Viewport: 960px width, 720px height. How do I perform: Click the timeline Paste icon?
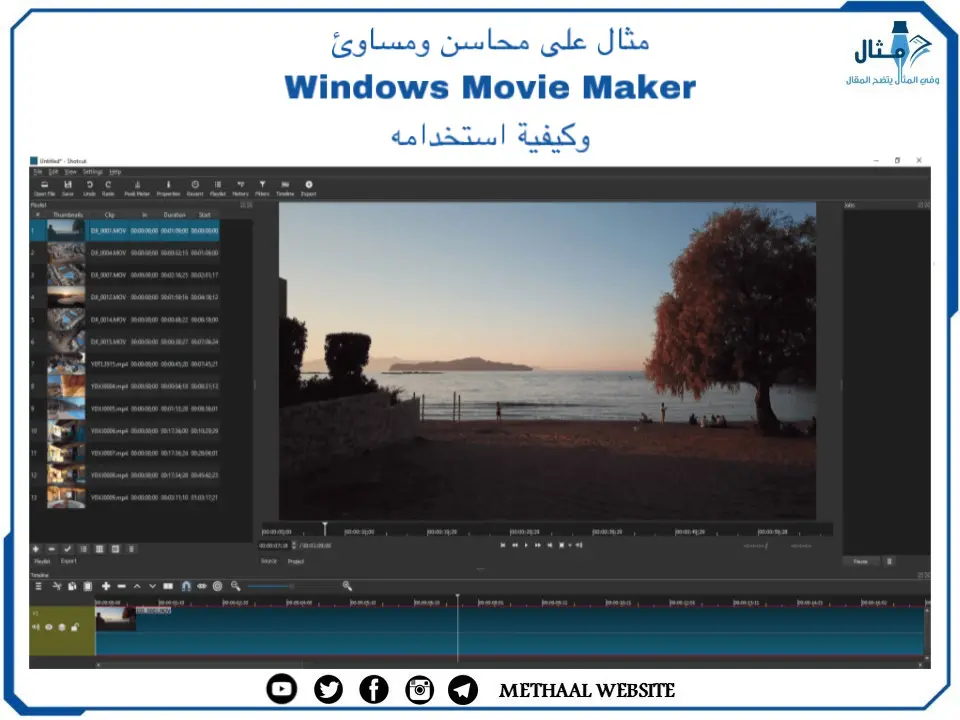[88, 587]
